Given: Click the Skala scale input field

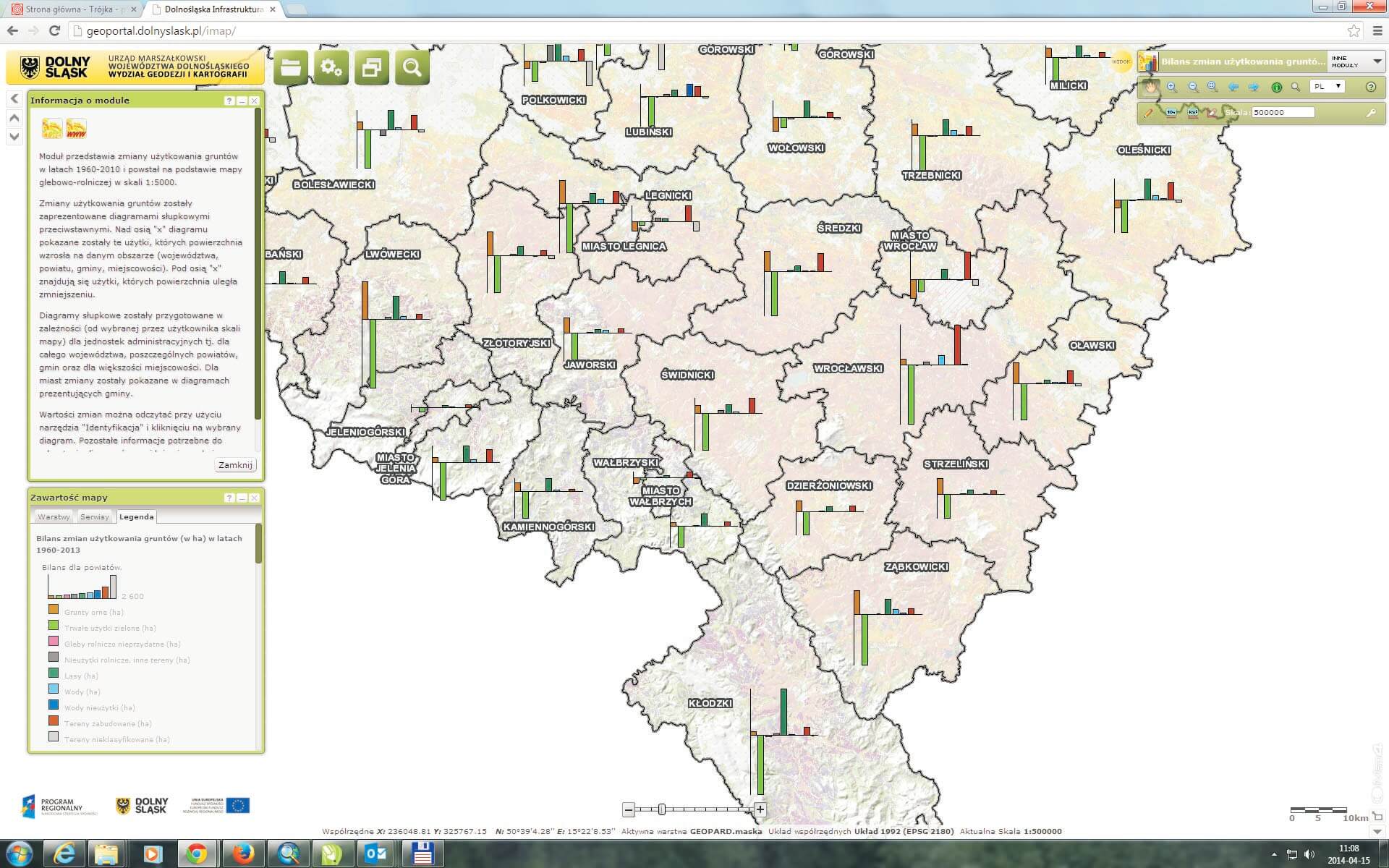Looking at the screenshot, I should point(1283,112).
